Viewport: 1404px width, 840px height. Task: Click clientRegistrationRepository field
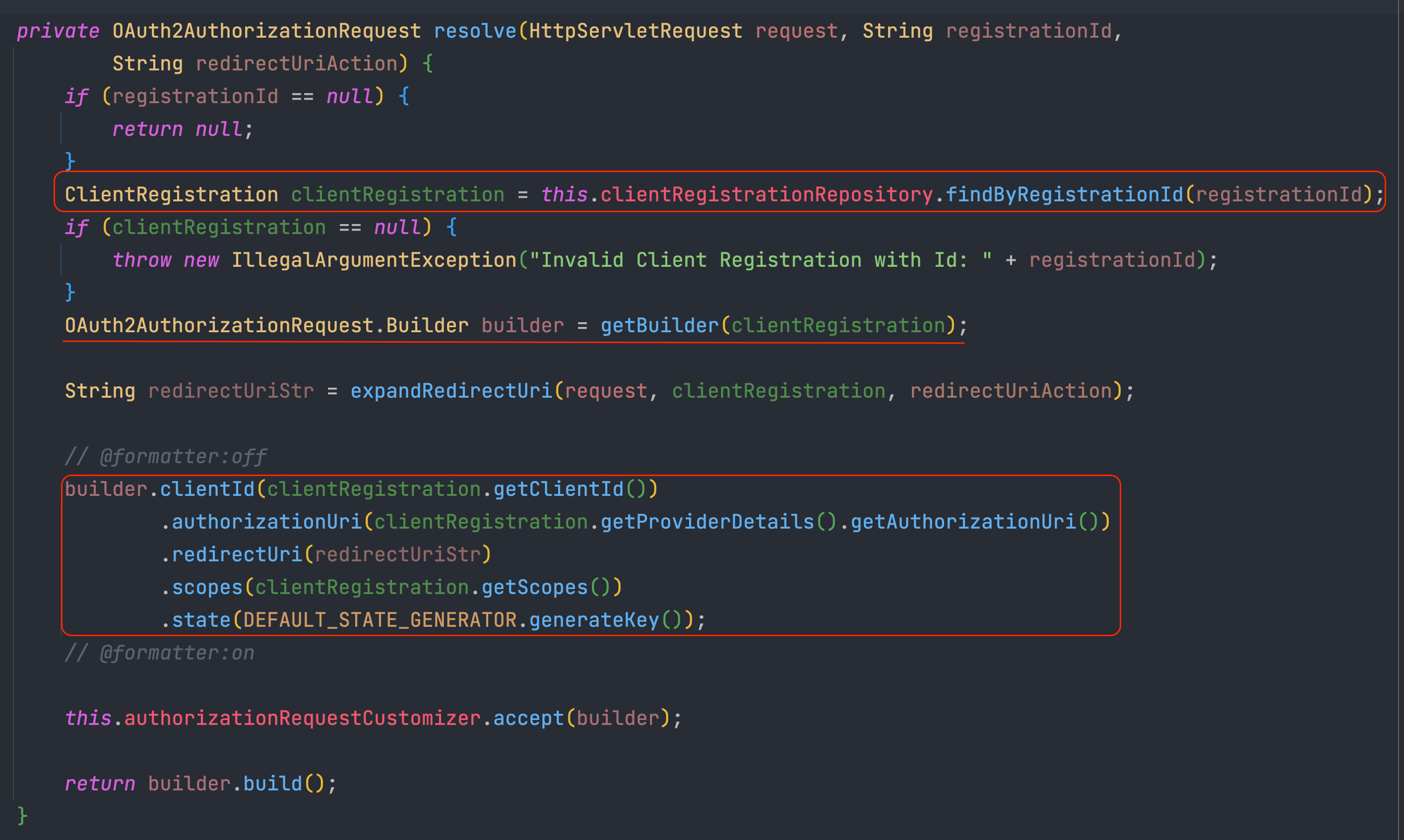click(x=766, y=194)
